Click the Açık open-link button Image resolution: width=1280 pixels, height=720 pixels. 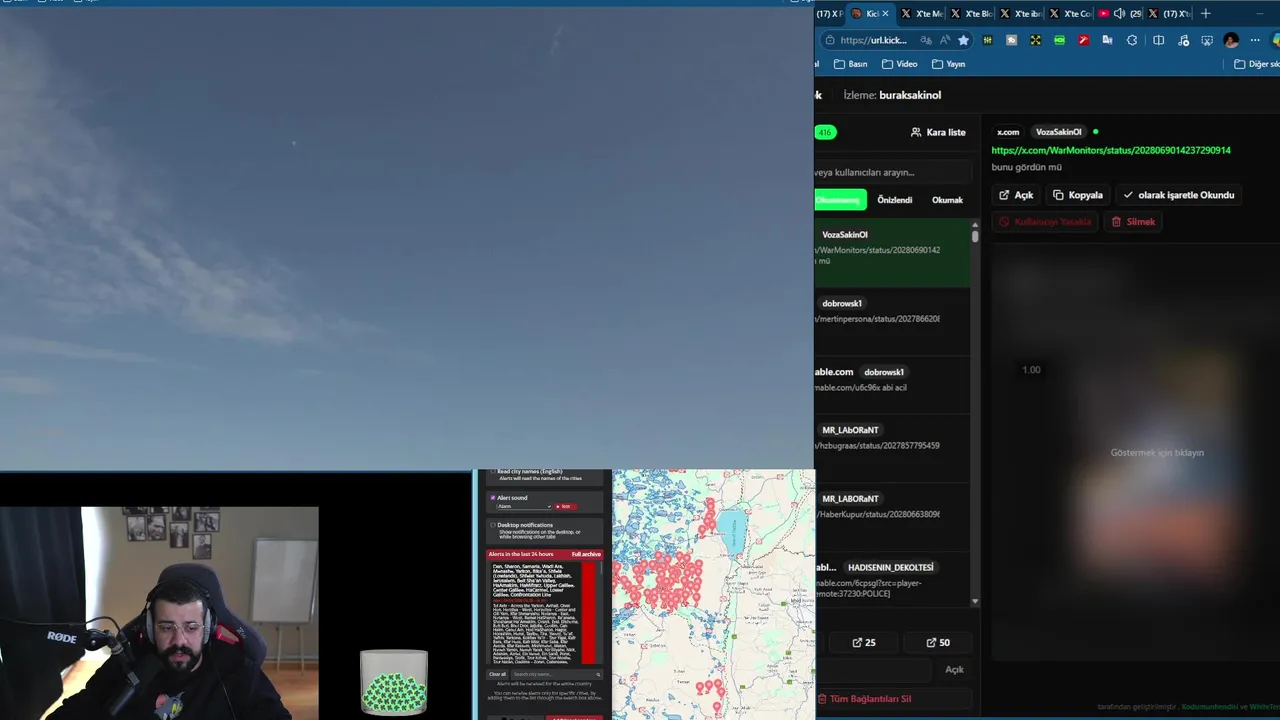point(1016,195)
